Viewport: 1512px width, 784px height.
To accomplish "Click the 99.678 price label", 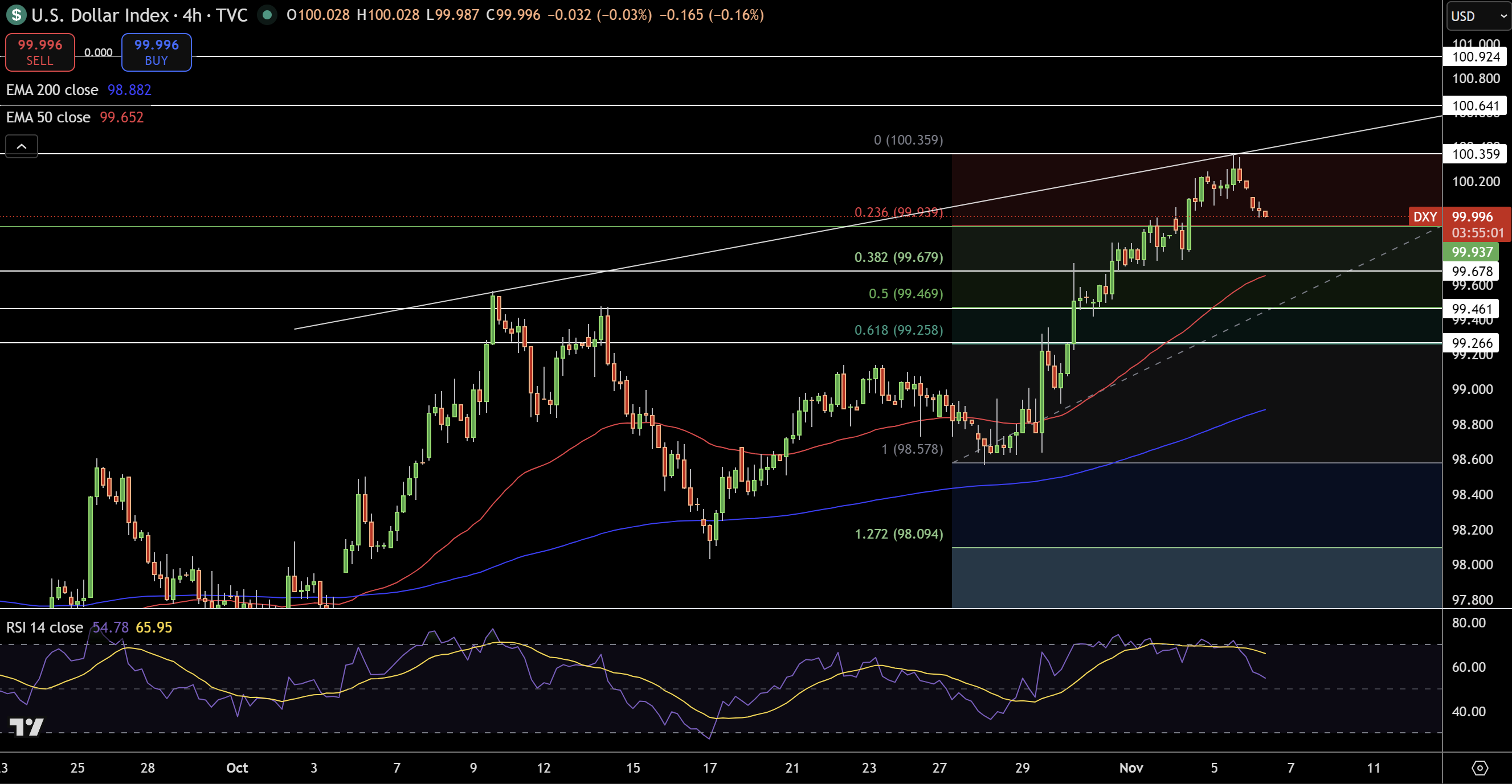I will [1472, 271].
